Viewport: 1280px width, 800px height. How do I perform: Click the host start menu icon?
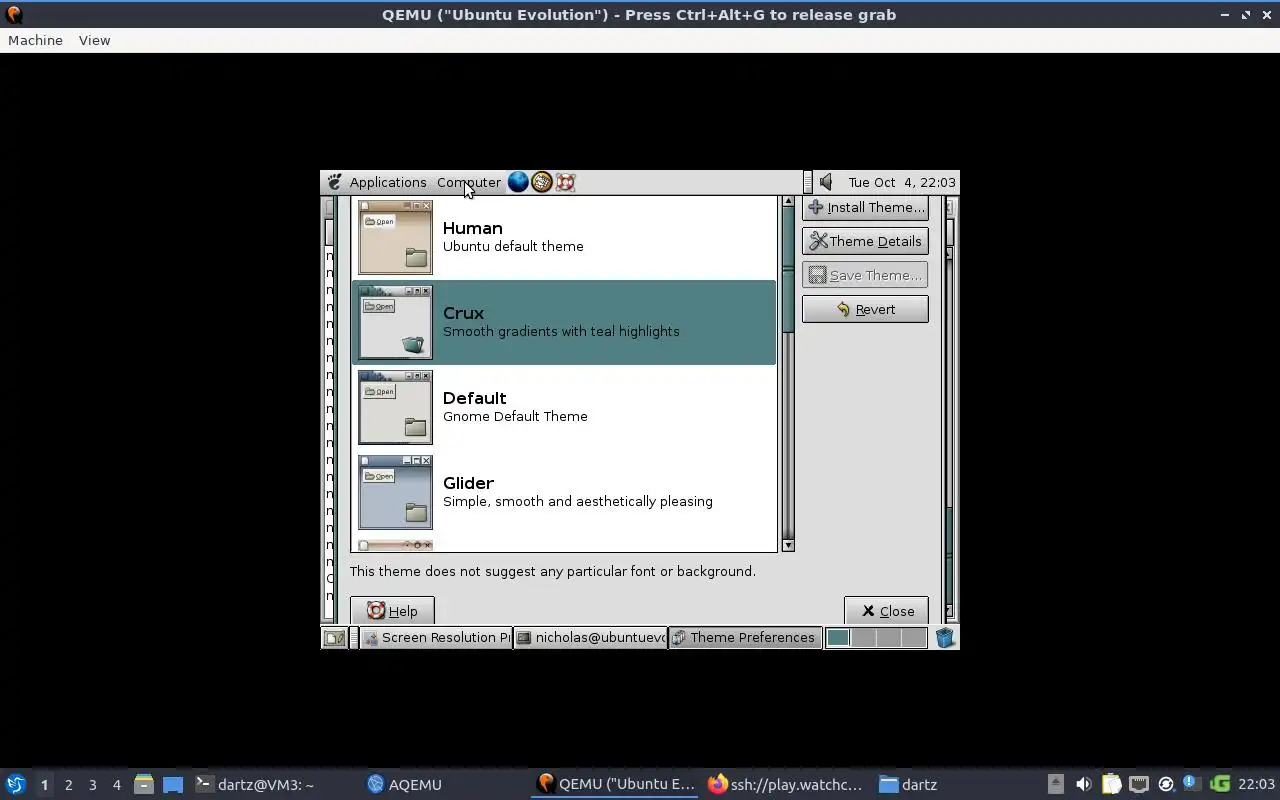click(15, 784)
